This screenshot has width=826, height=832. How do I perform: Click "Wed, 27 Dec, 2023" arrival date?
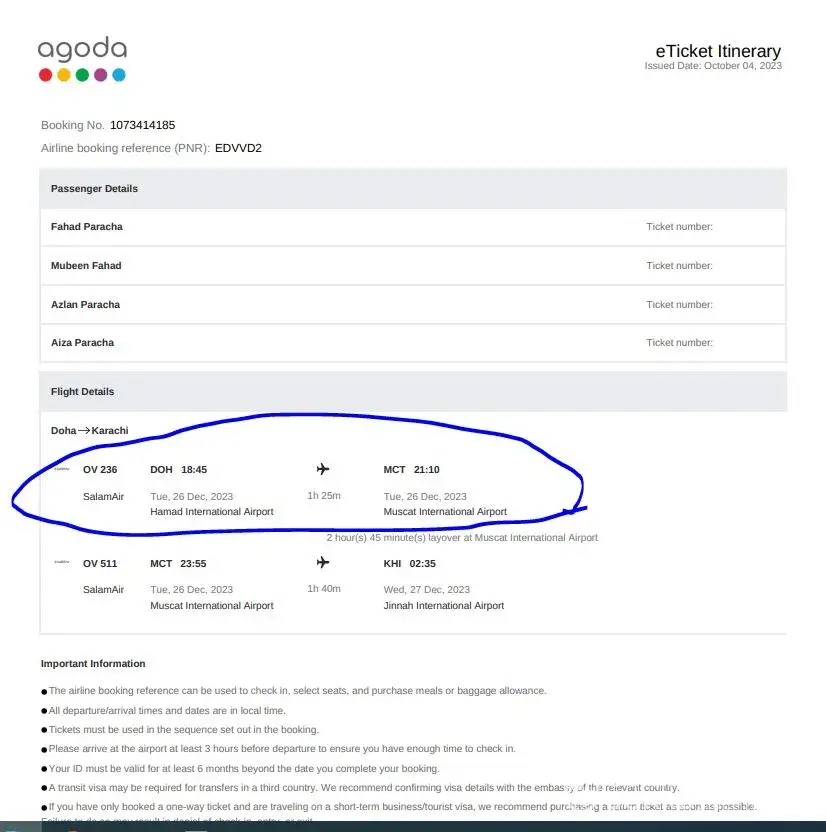click(427, 590)
